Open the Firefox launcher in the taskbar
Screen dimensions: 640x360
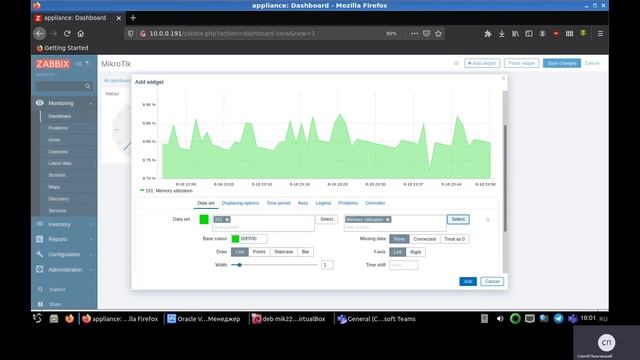(x=69, y=318)
